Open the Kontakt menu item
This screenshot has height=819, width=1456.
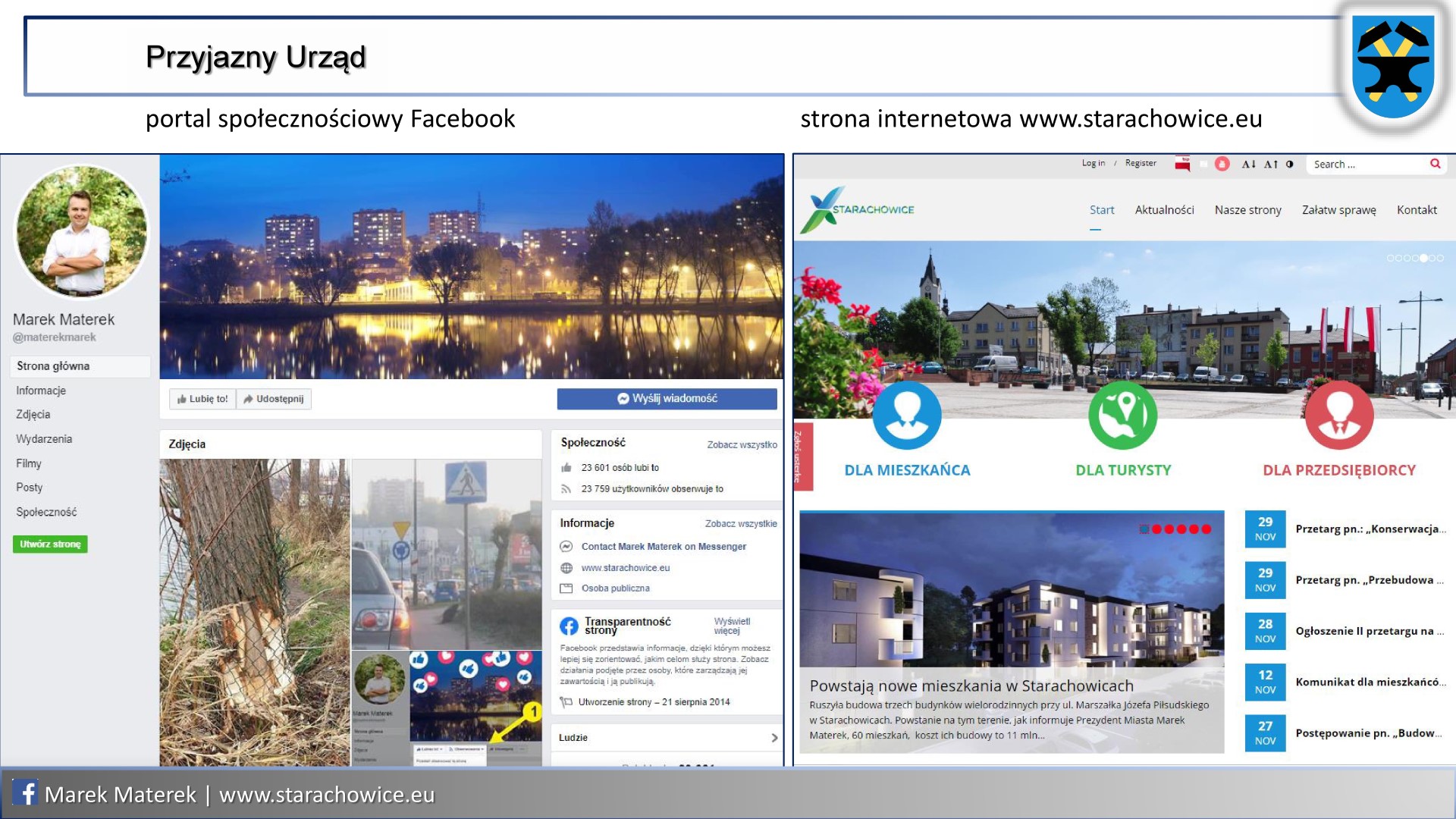click(x=1417, y=210)
